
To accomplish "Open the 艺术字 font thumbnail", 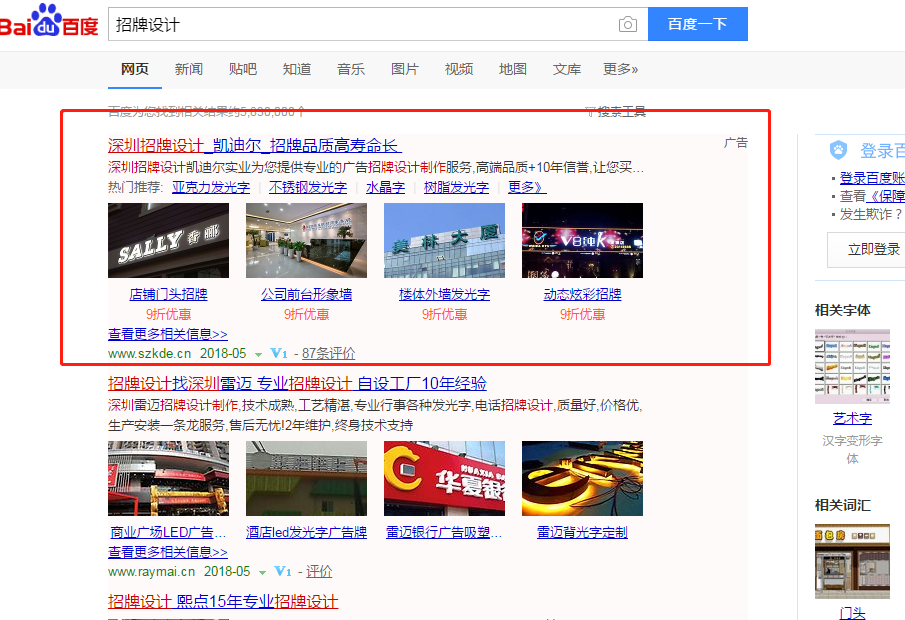I will click(x=852, y=366).
